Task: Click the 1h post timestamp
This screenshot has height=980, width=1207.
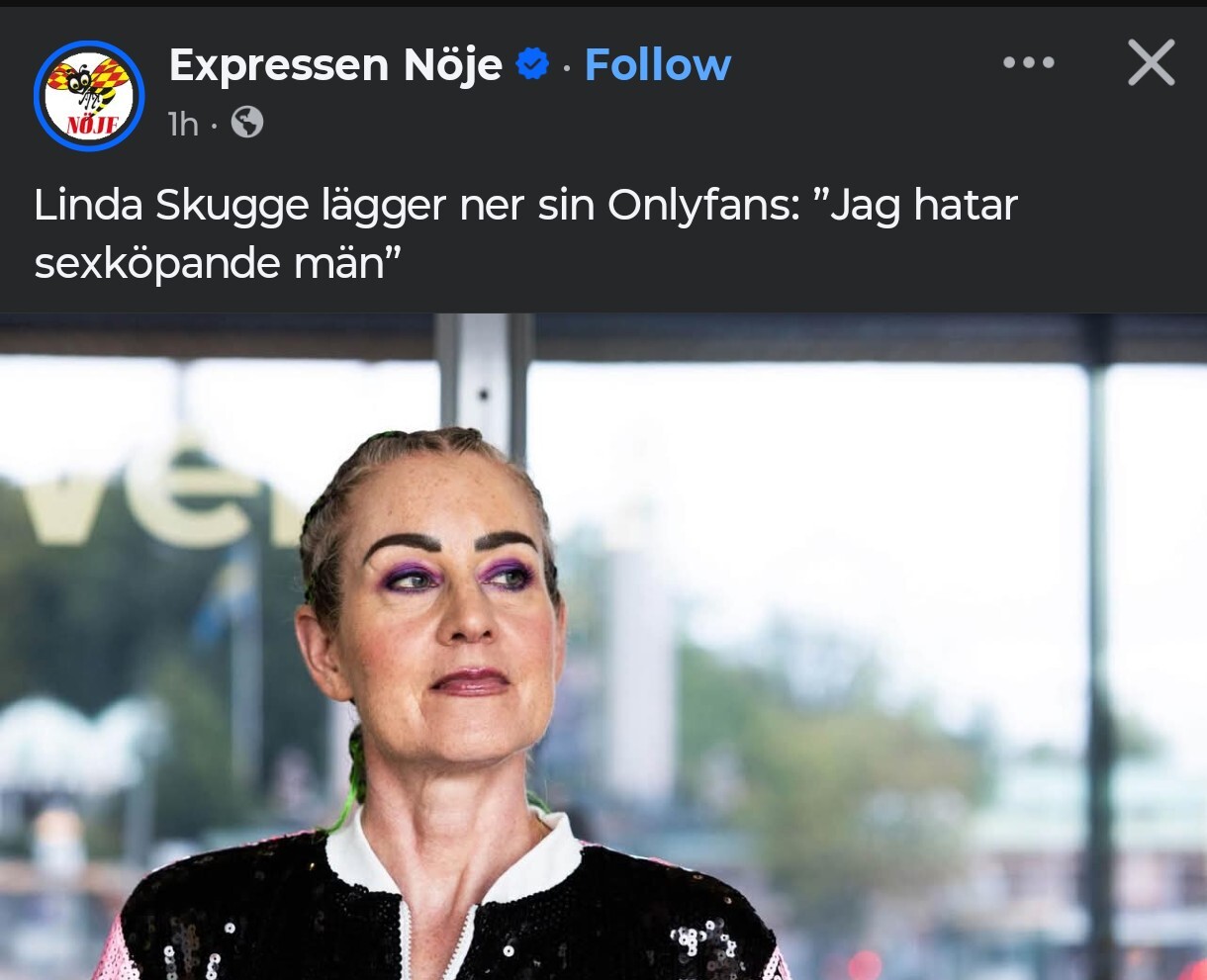Action: coord(183,124)
